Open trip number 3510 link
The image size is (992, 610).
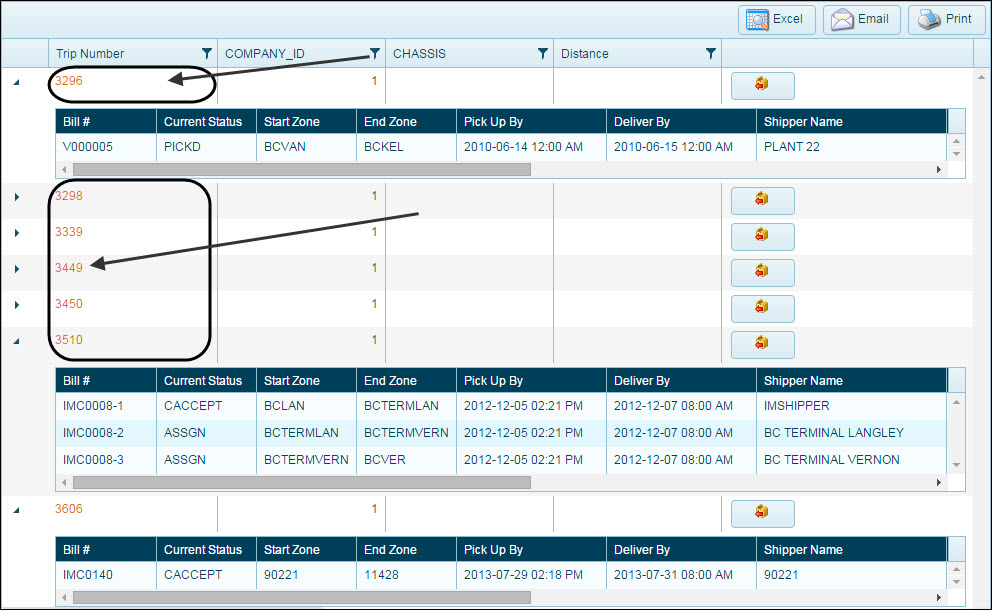[x=68, y=340]
